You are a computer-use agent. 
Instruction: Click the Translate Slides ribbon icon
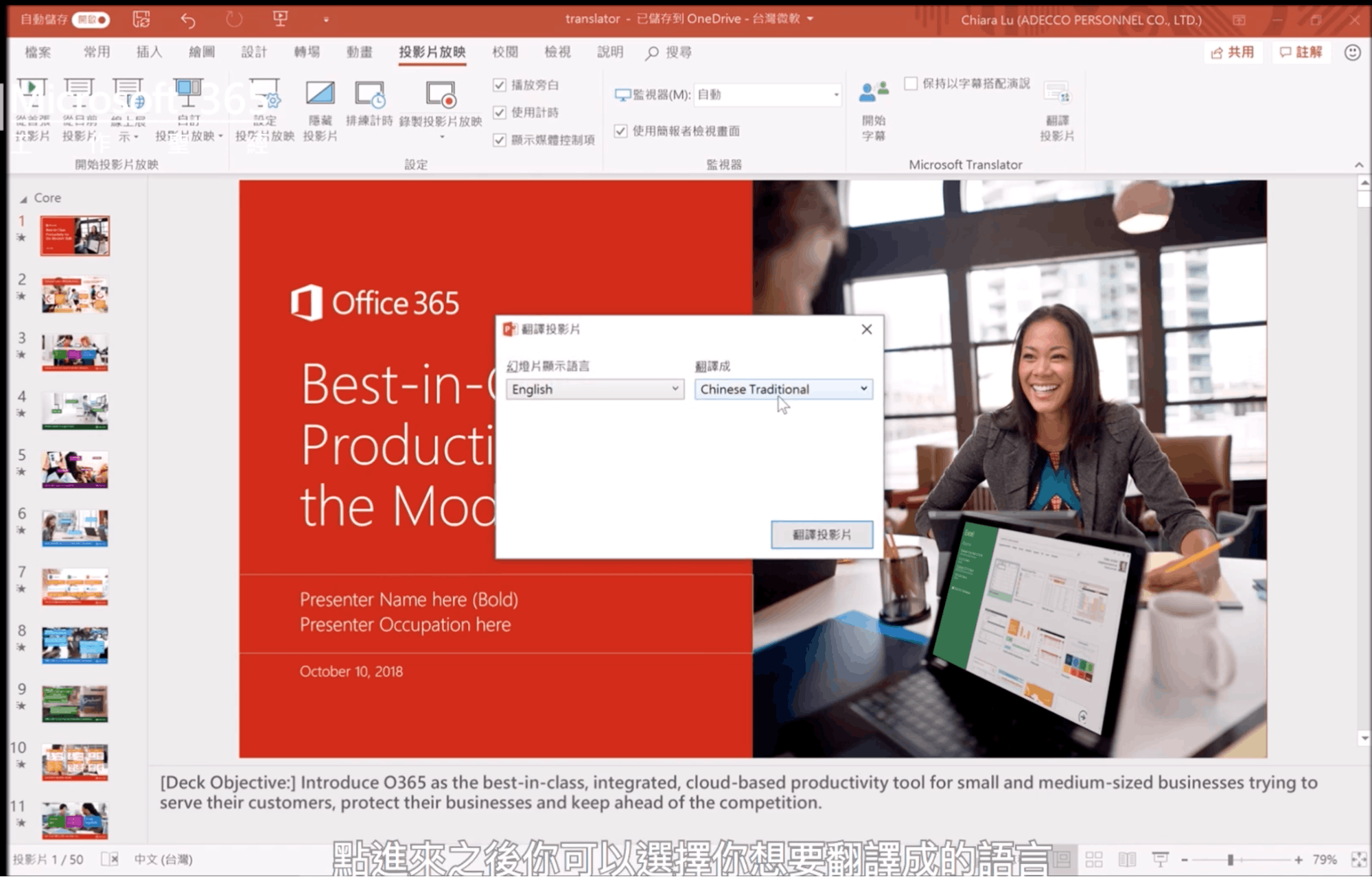[x=1057, y=93]
